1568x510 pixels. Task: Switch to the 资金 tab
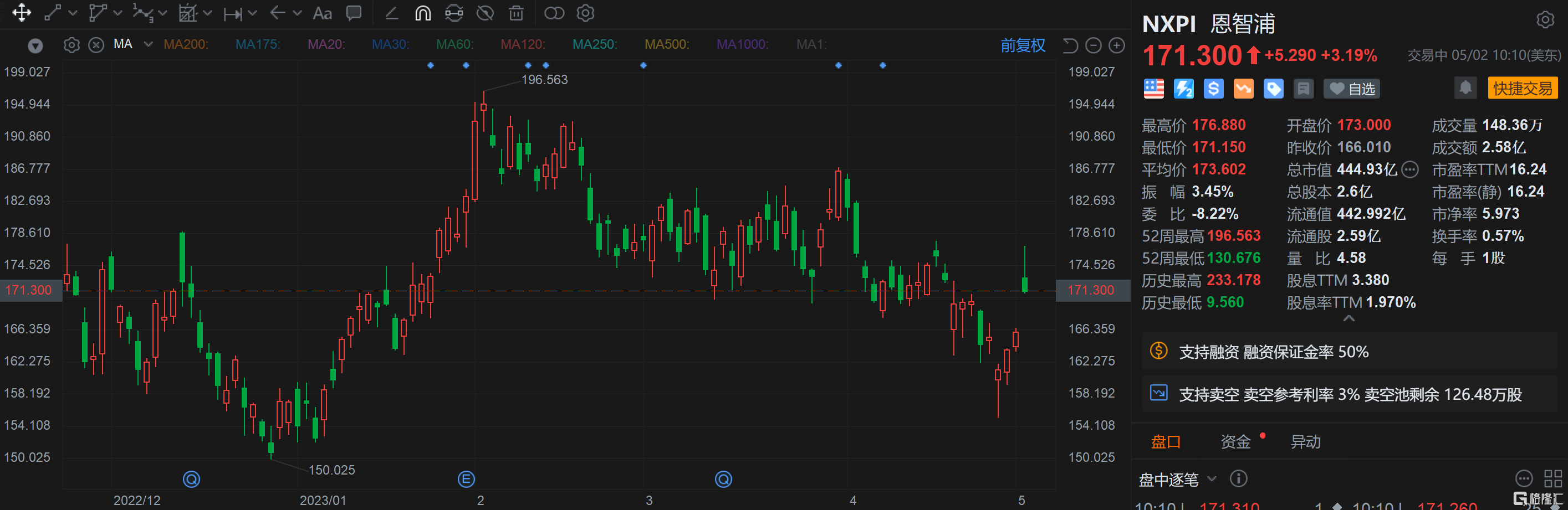tap(1235, 442)
